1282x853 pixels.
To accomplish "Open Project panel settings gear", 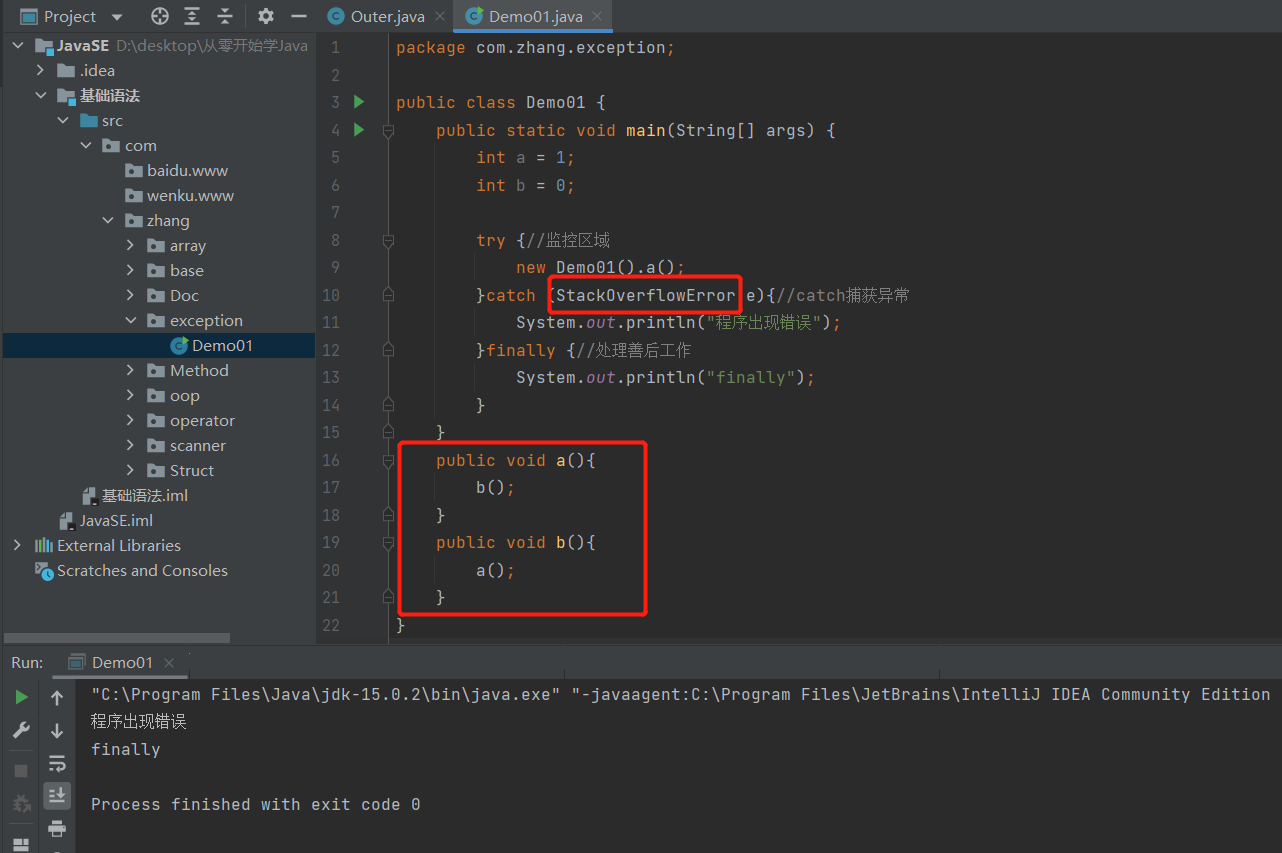I will [x=265, y=16].
